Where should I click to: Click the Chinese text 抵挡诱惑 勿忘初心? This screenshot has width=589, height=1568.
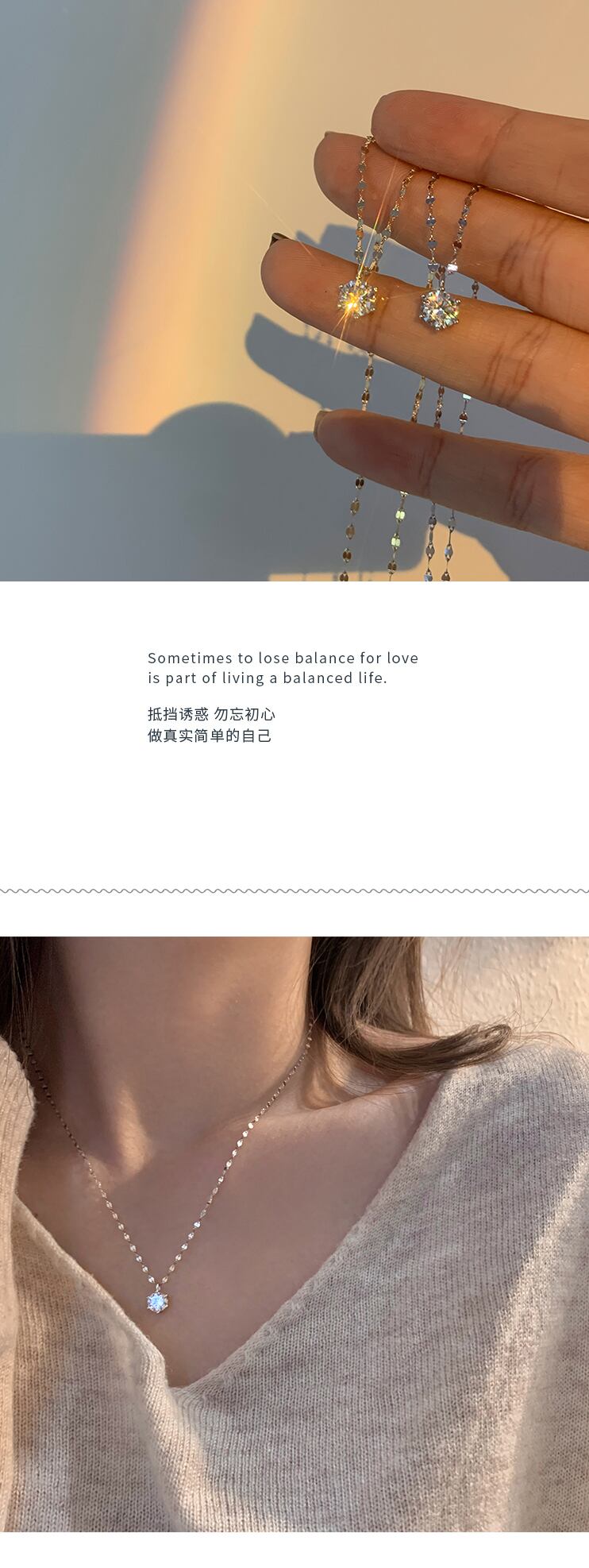(x=211, y=714)
